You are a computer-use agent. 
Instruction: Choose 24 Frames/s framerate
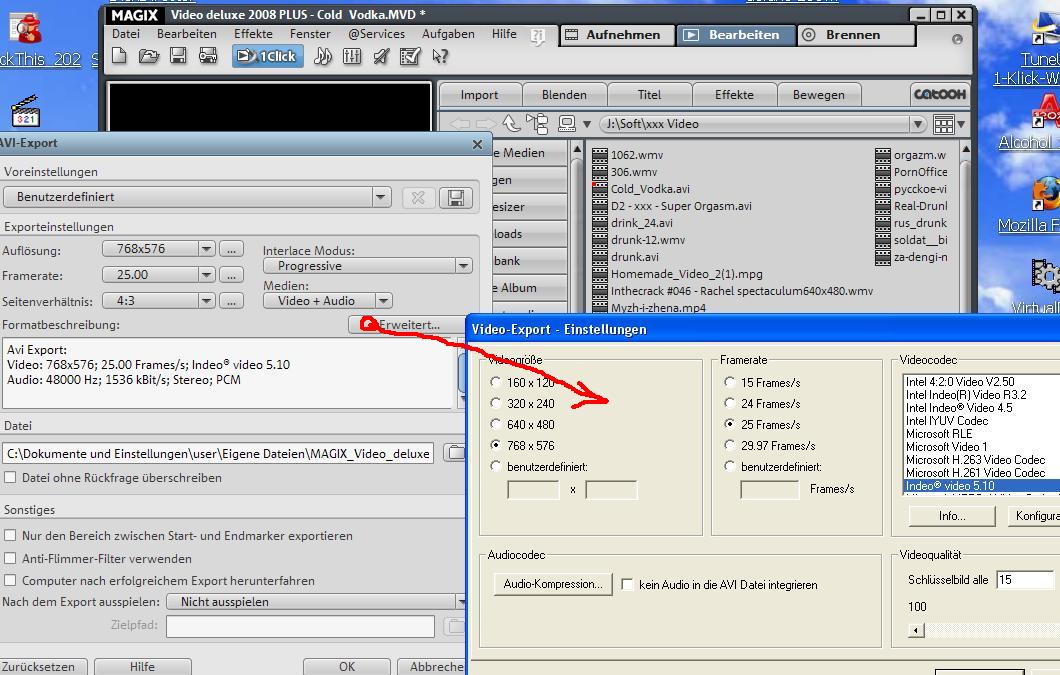(x=729, y=404)
